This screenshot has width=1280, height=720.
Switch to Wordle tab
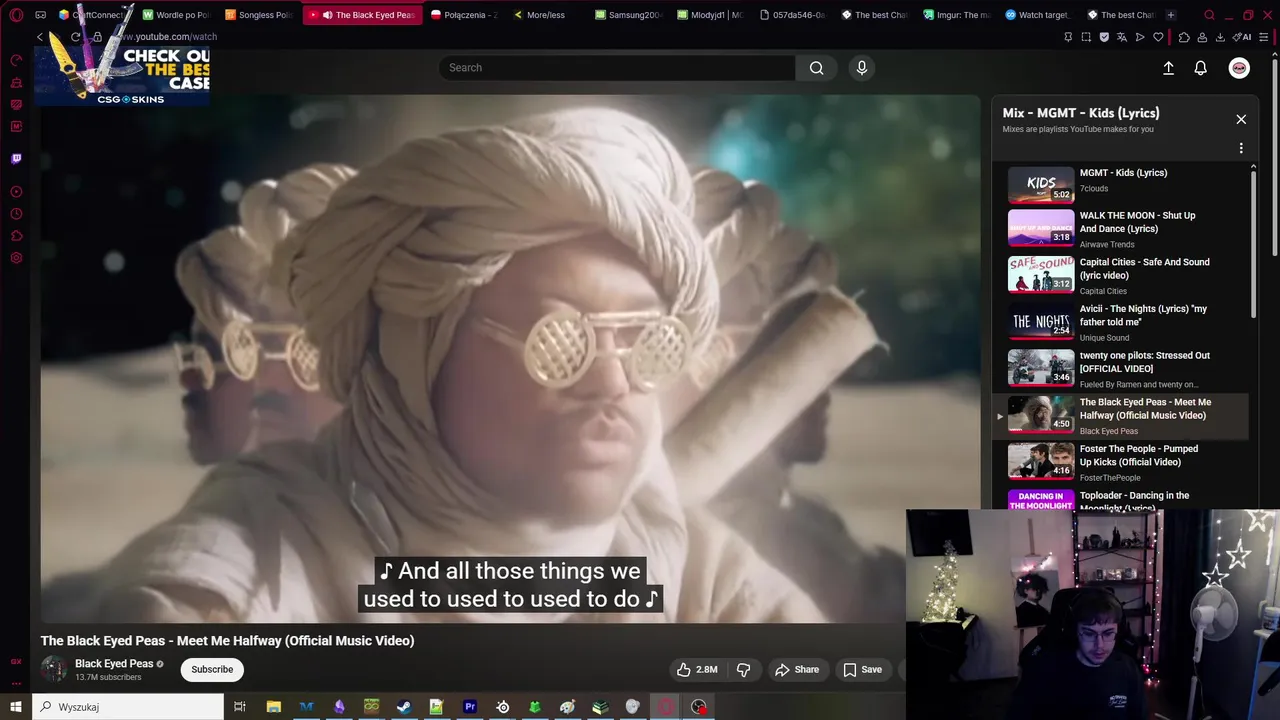pyautogui.click(x=176, y=15)
